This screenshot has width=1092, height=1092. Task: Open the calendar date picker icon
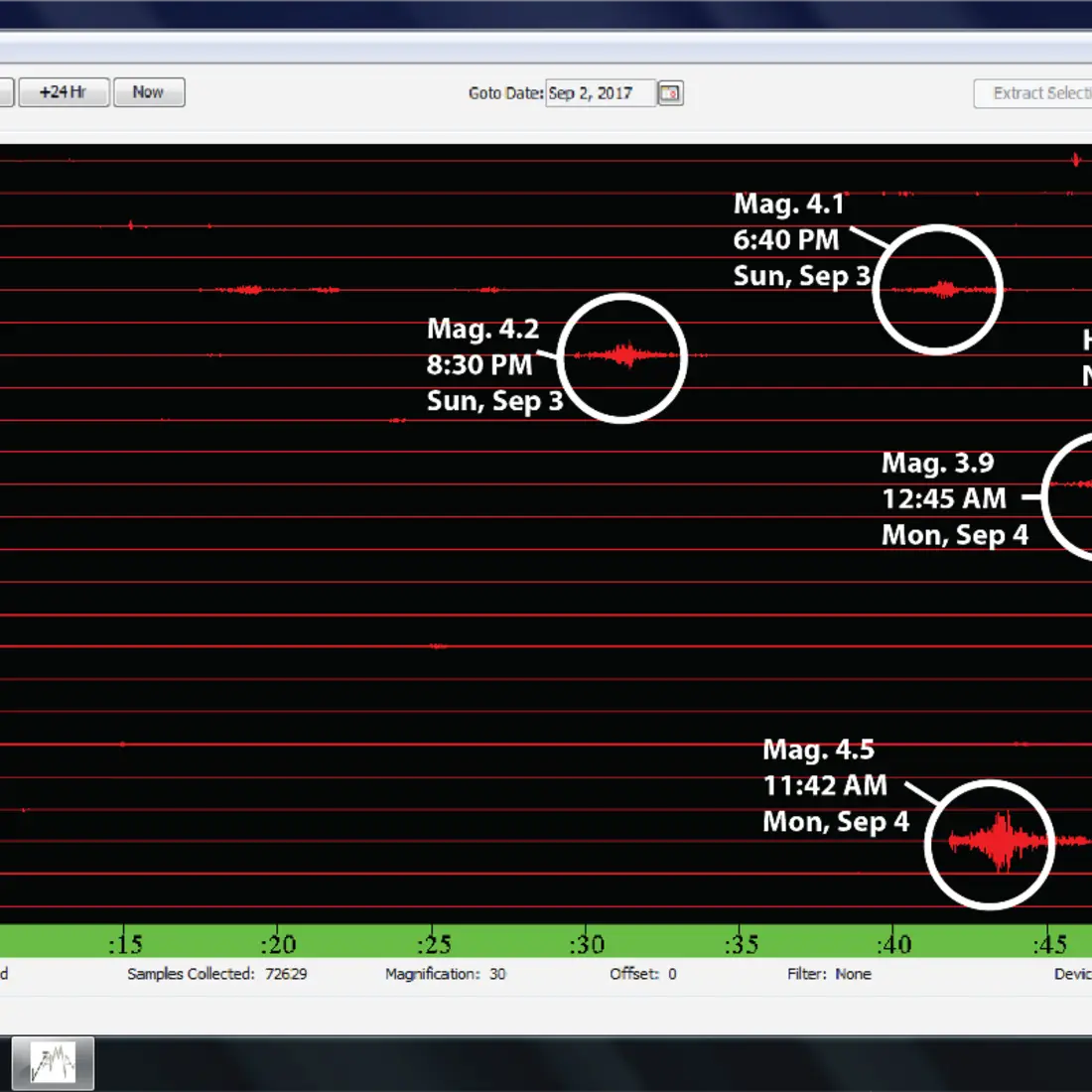click(x=669, y=92)
